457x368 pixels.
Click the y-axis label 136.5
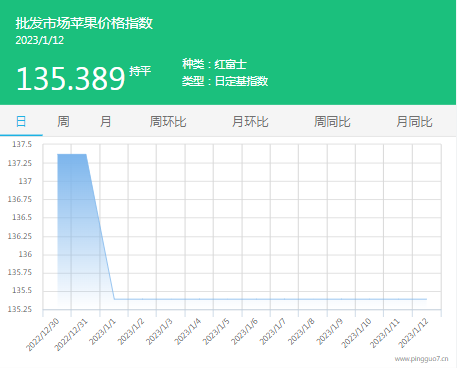[x=22, y=217]
